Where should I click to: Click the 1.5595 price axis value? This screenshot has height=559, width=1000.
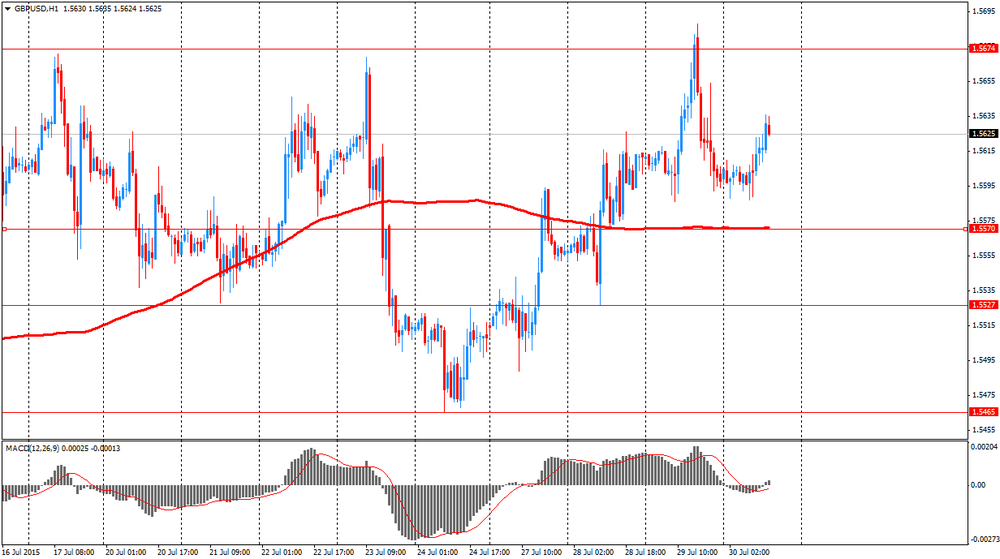pyautogui.click(x=983, y=185)
